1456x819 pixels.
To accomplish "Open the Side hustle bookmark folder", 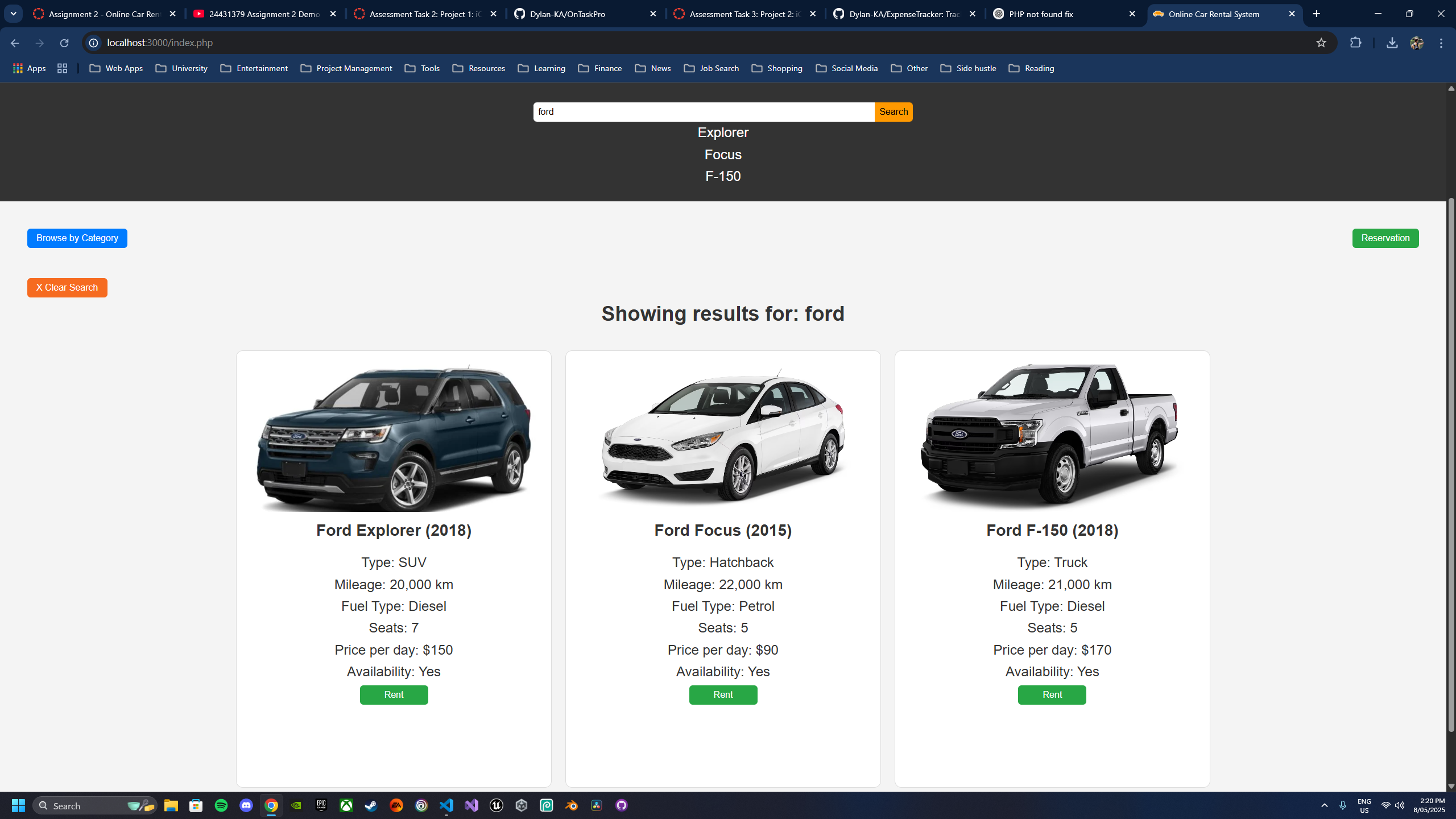I will pyautogui.click(x=969, y=68).
